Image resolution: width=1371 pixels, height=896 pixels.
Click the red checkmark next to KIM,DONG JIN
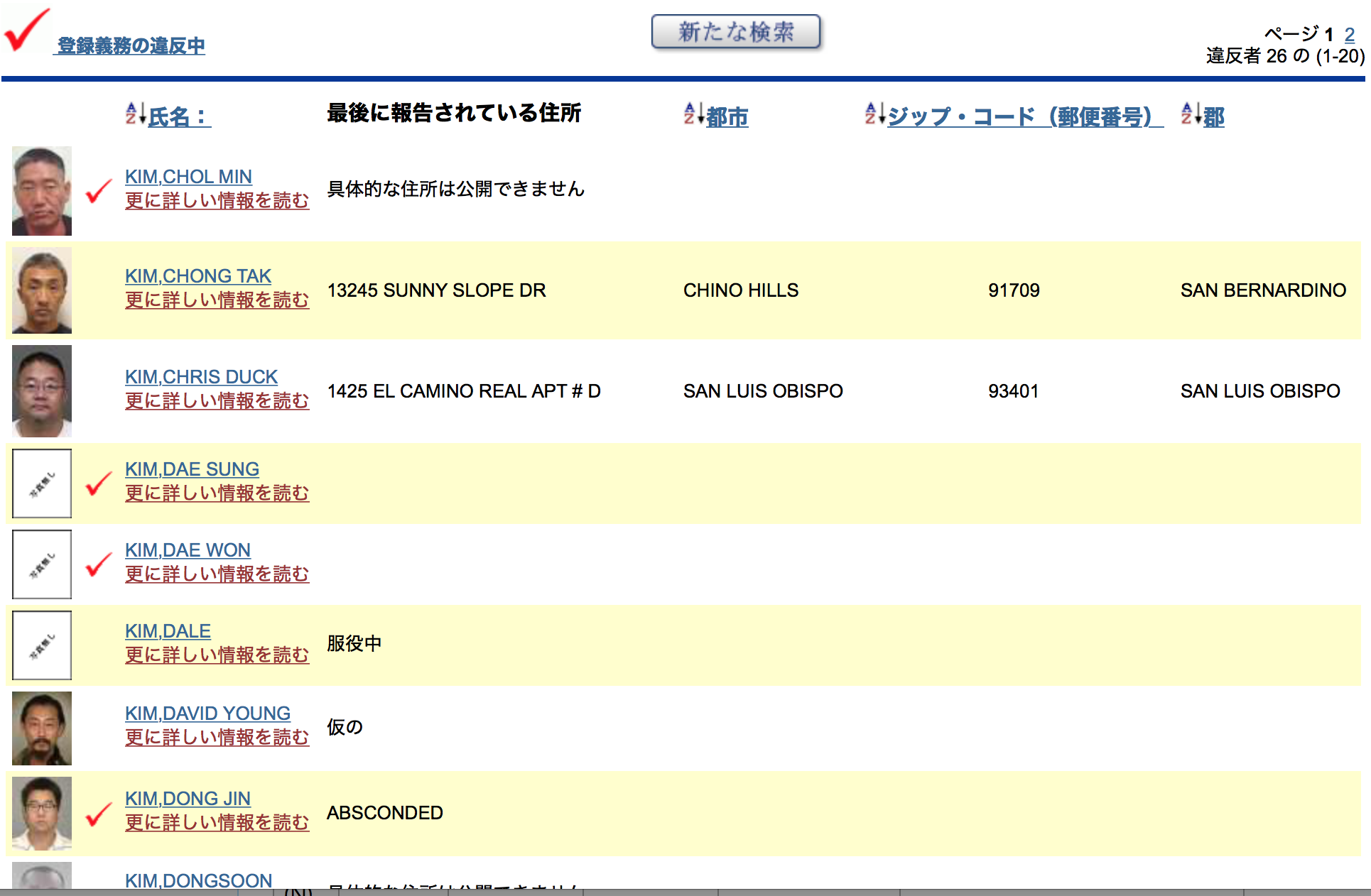(x=98, y=814)
